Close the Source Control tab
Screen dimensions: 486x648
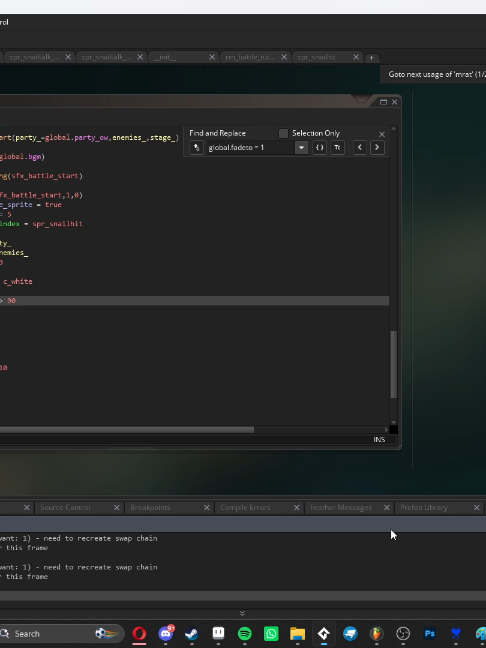pyautogui.click(x=117, y=507)
